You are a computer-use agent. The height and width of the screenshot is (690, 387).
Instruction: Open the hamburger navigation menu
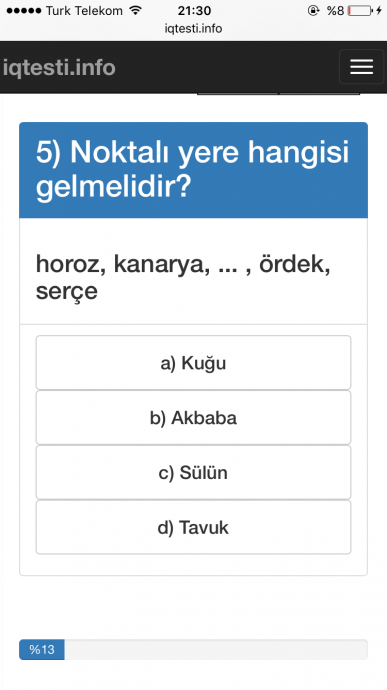[x=361, y=67]
